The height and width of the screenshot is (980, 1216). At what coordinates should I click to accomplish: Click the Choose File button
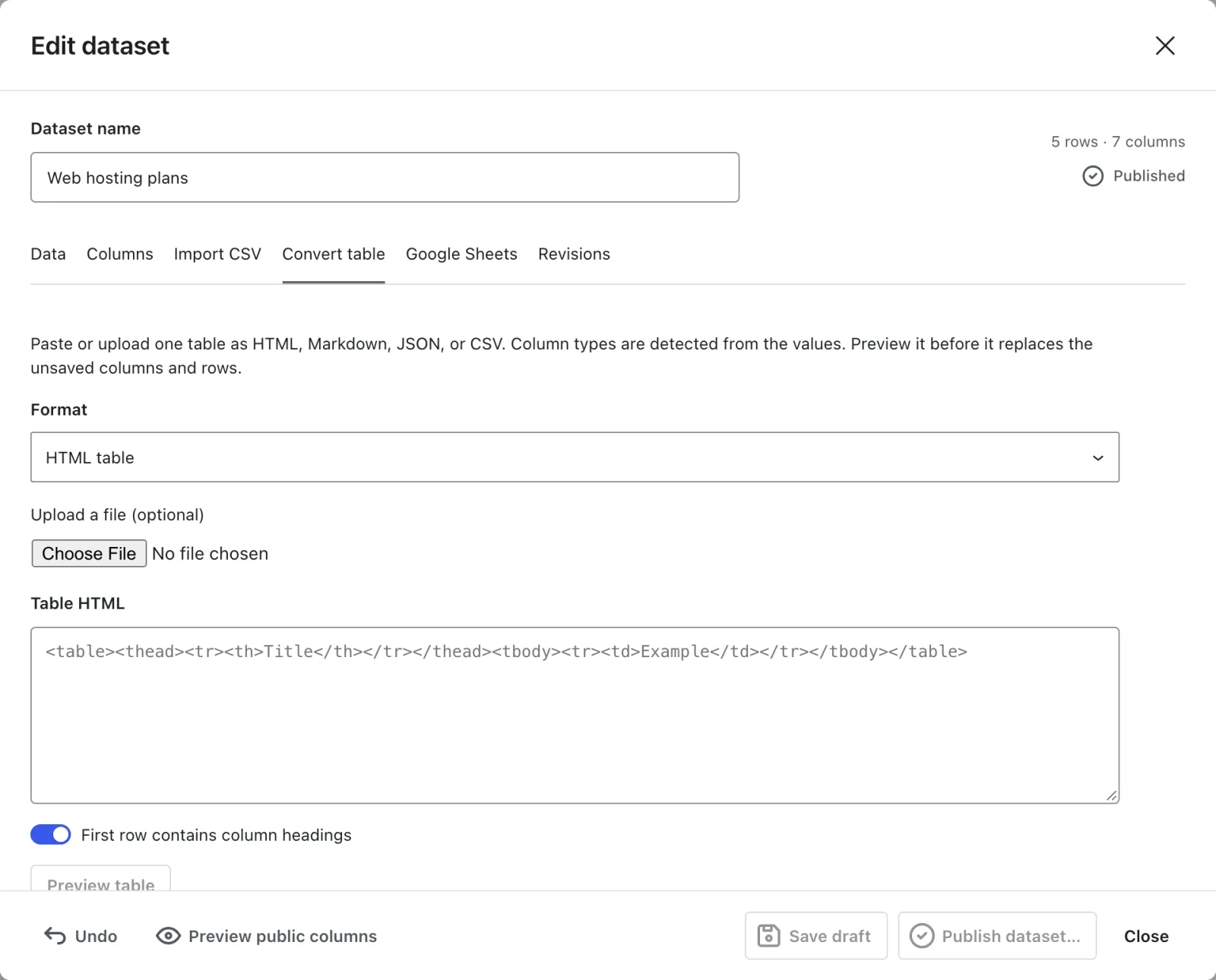(89, 554)
